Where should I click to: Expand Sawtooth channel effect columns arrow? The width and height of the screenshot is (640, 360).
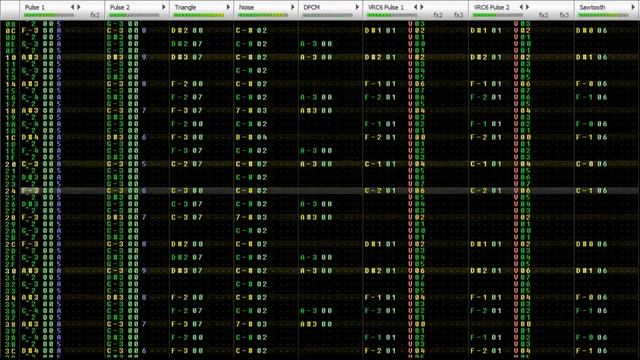click(x=633, y=7)
